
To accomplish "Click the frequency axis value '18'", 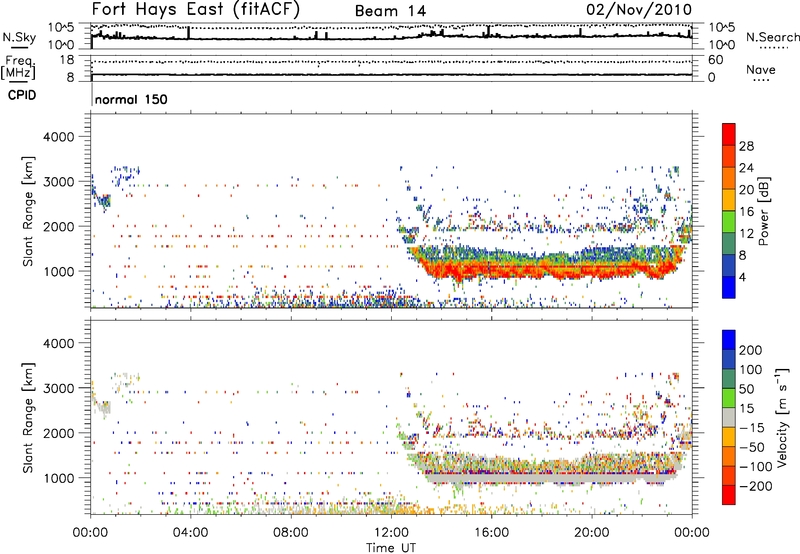I will point(67,60).
